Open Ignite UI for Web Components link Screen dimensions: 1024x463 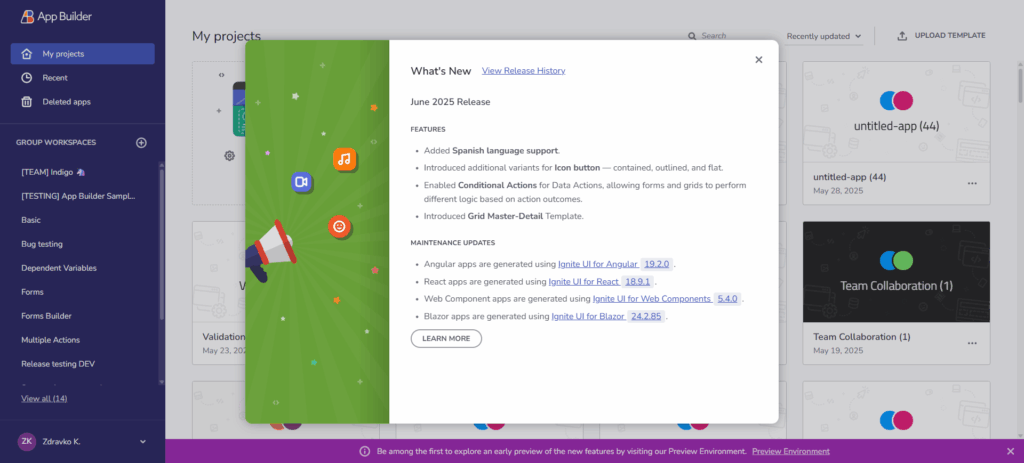click(652, 299)
